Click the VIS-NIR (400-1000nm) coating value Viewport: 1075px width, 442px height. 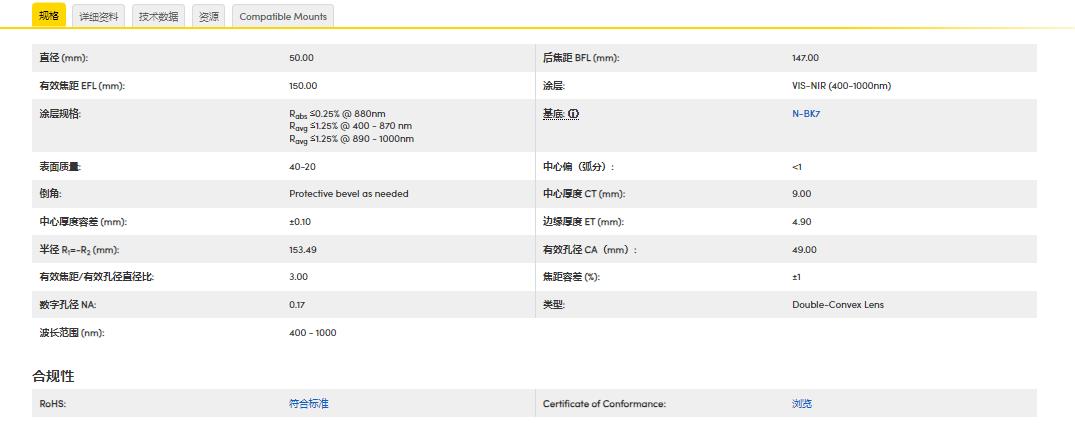[841, 86]
